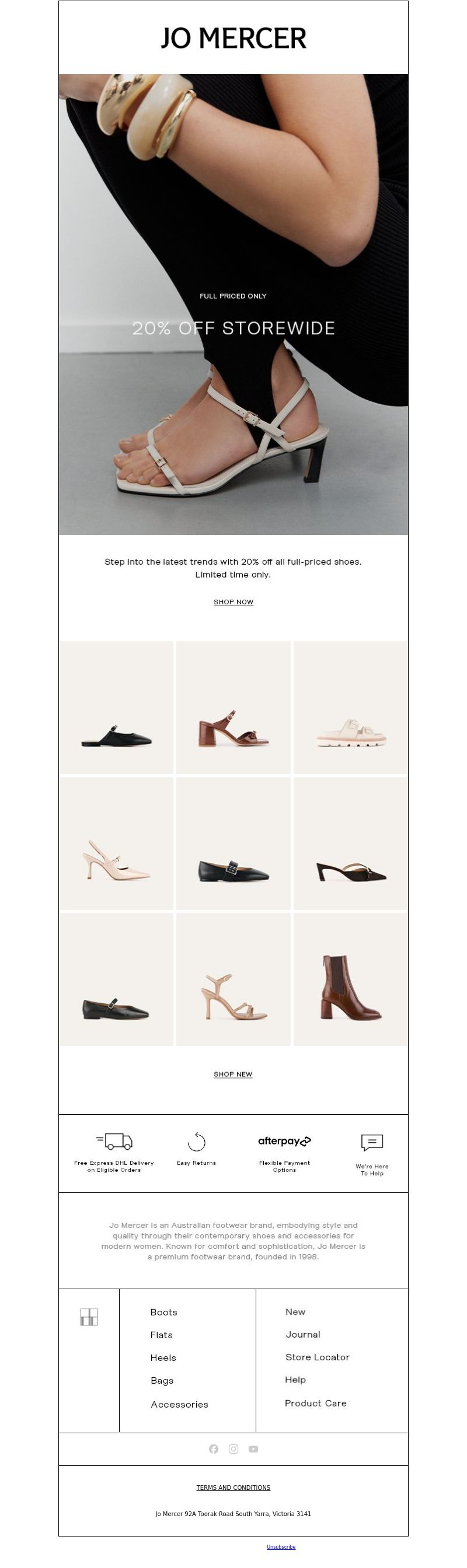467x1568 pixels.
Task: Click the Easy Returns circular arrow icon
Action: (x=196, y=1142)
